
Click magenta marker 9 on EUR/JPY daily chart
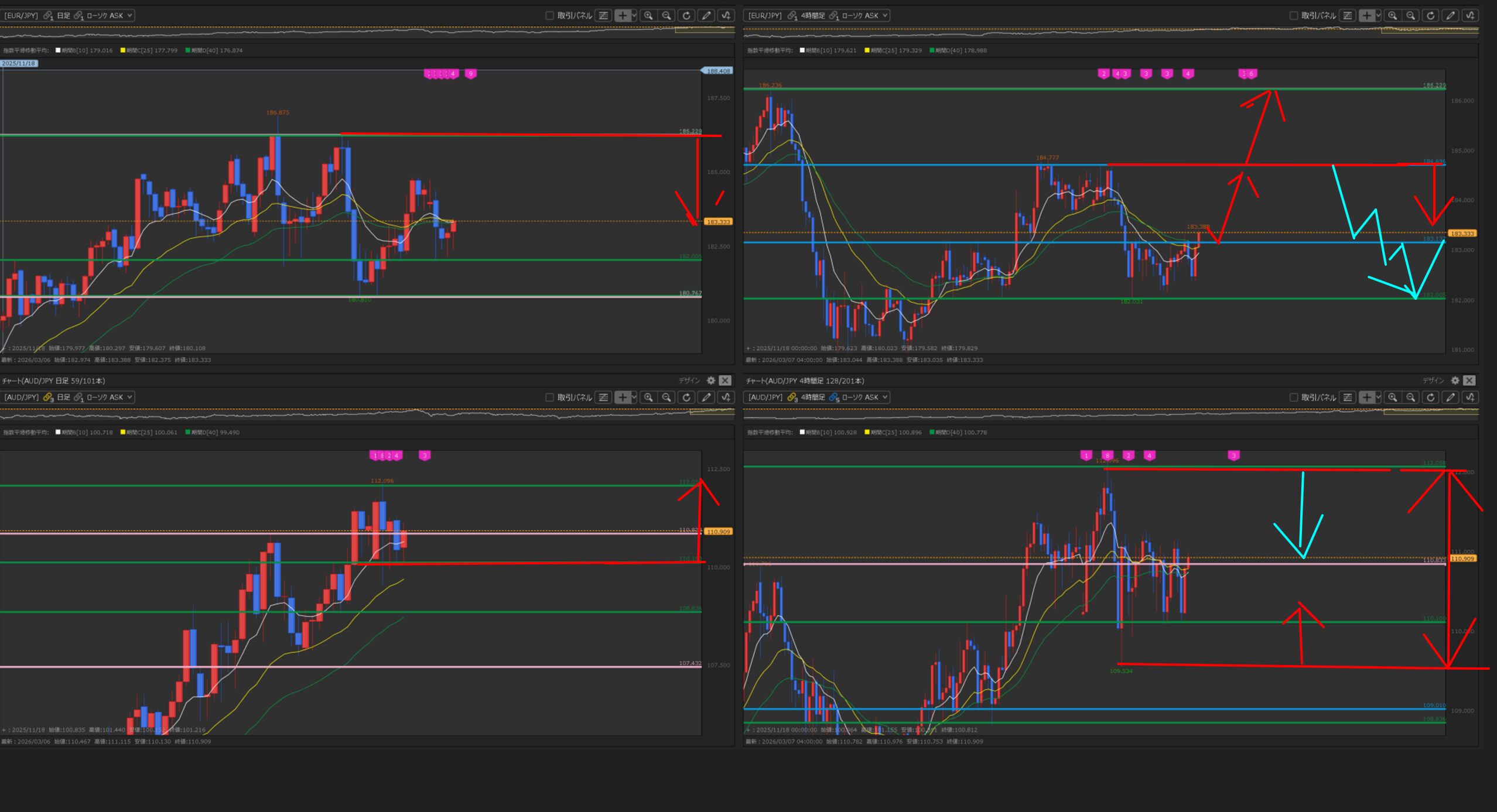pyautogui.click(x=470, y=74)
